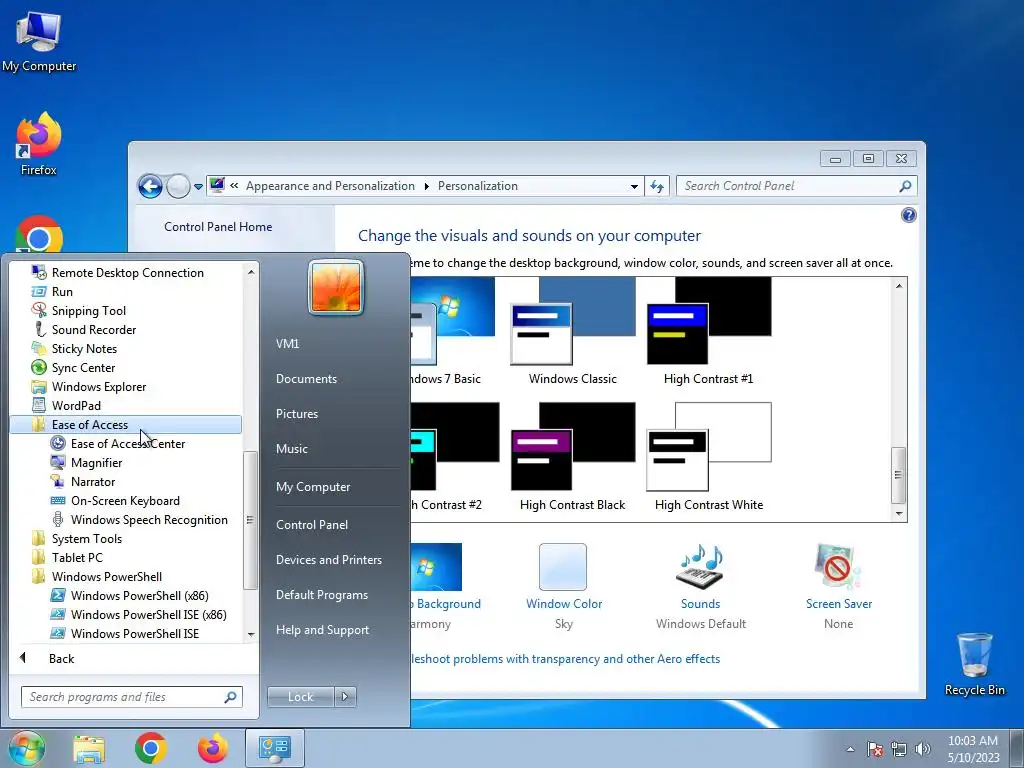Select the Firefox desktop shortcut
The width and height of the screenshot is (1024, 768).
pyautogui.click(x=39, y=144)
